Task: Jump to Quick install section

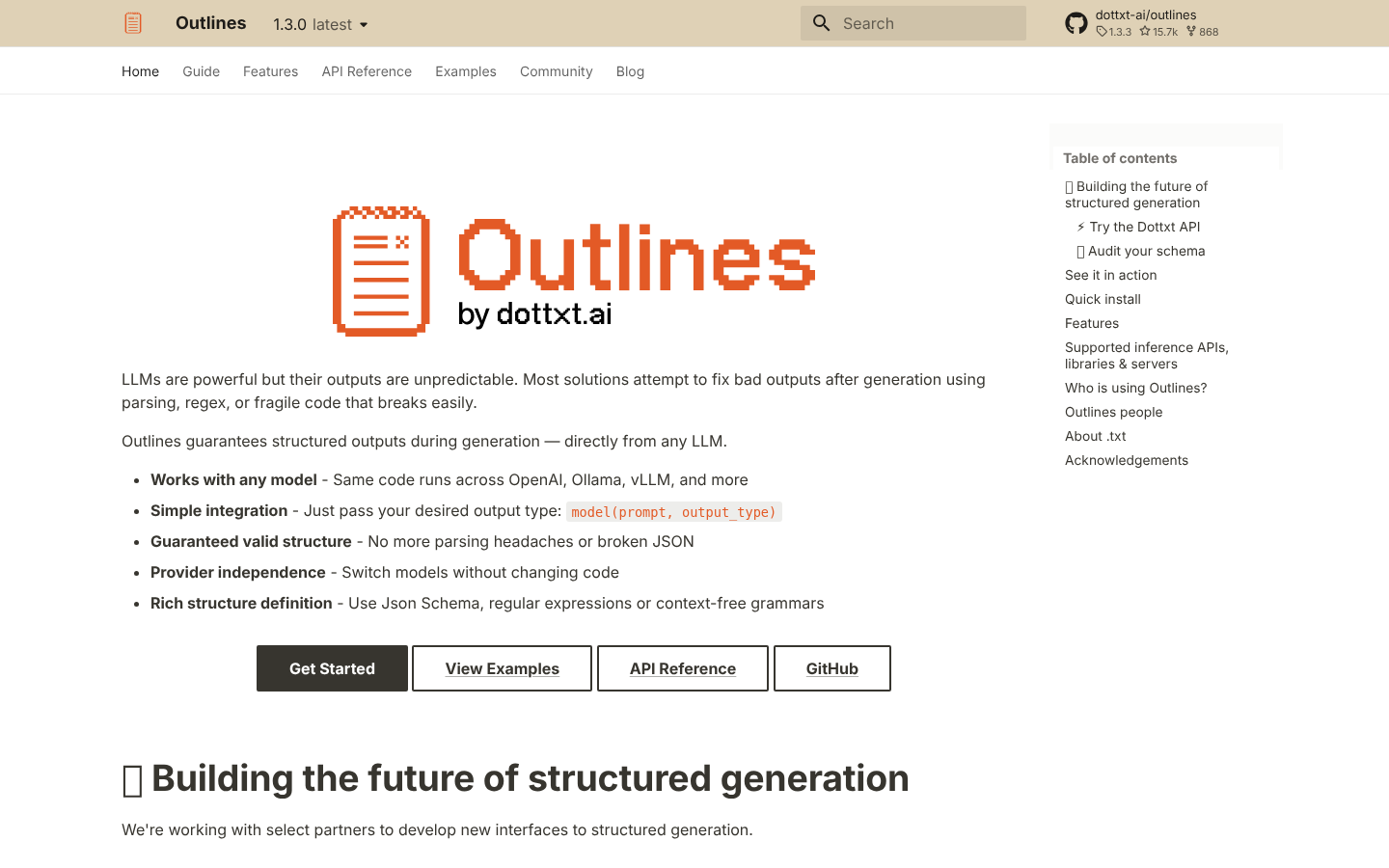Action: [x=1103, y=299]
